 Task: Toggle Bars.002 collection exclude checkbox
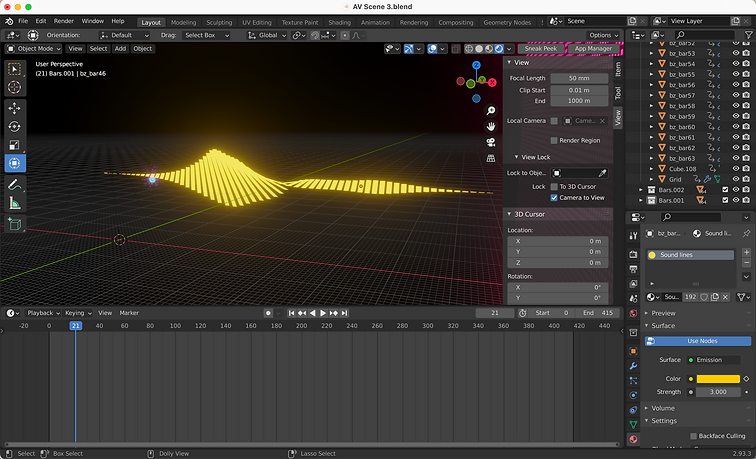pyautogui.click(x=725, y=190)
